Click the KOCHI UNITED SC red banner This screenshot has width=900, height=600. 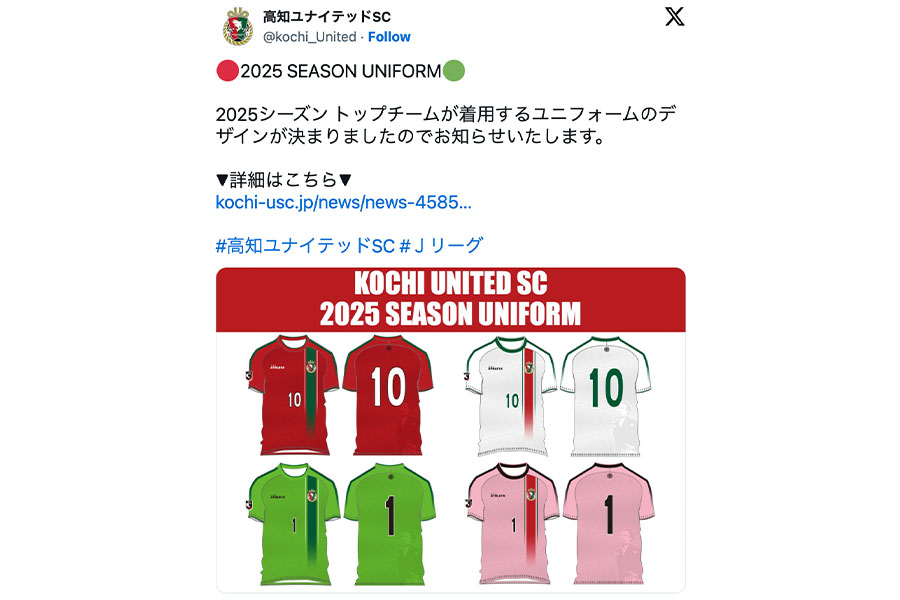451,300
